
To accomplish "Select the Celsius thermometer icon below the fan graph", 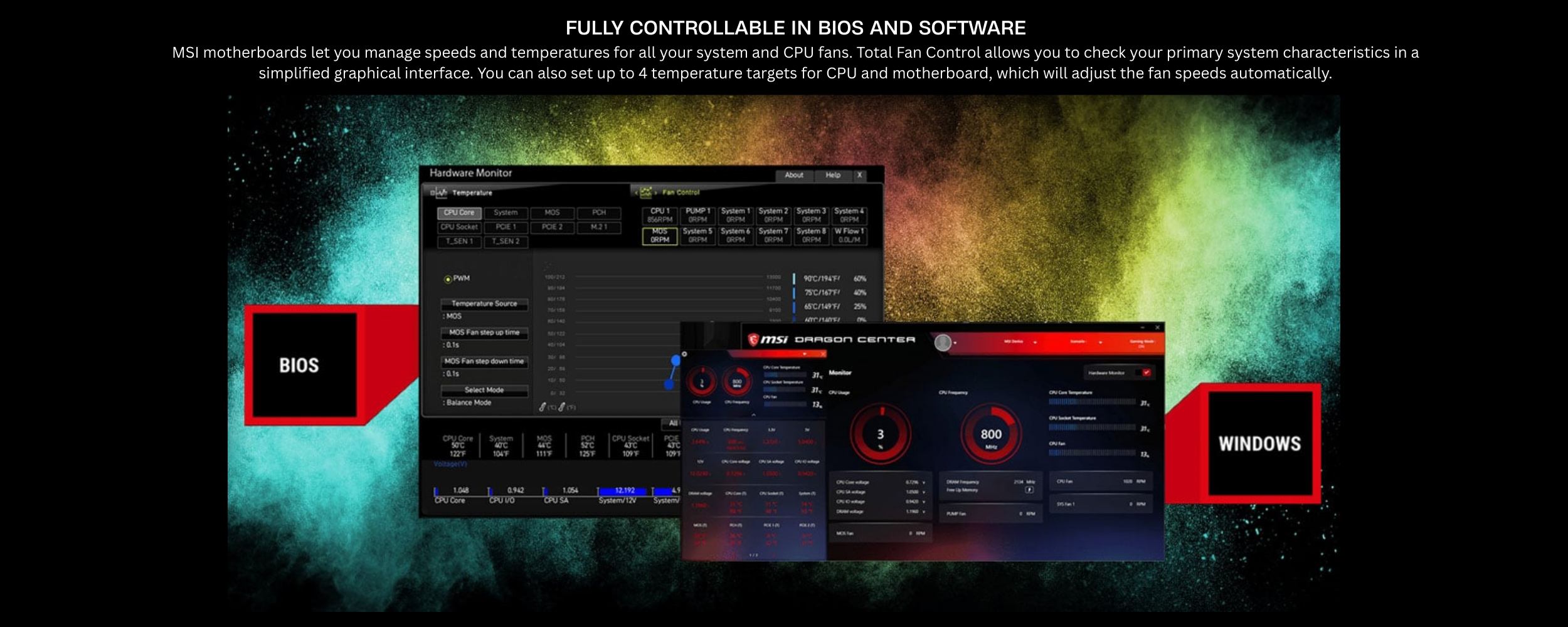I will click(542, 407).
